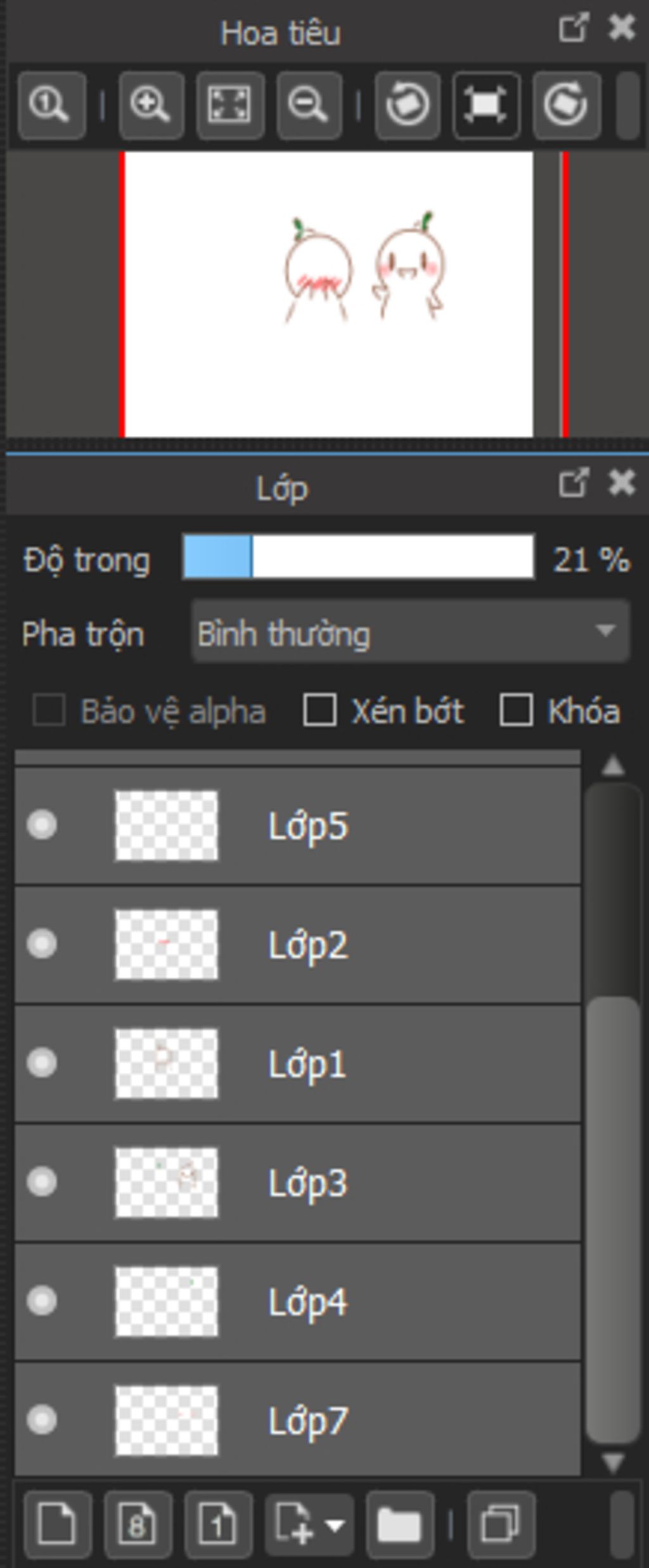The image size is (649, 1568).
Task: Reset zoom to 100% in navigator
Action: pos(52,105)
